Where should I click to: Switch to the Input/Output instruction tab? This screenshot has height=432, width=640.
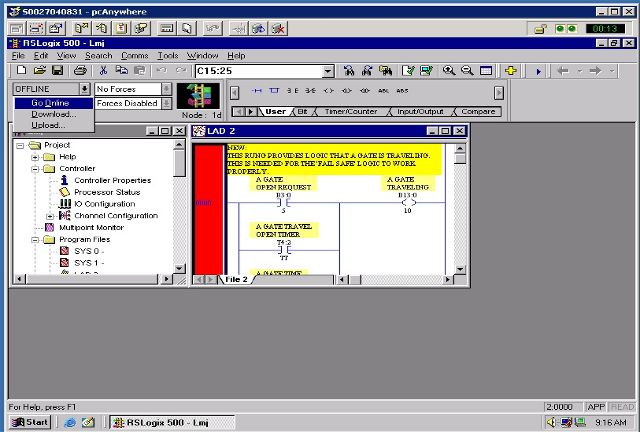[x=420, y=111]
